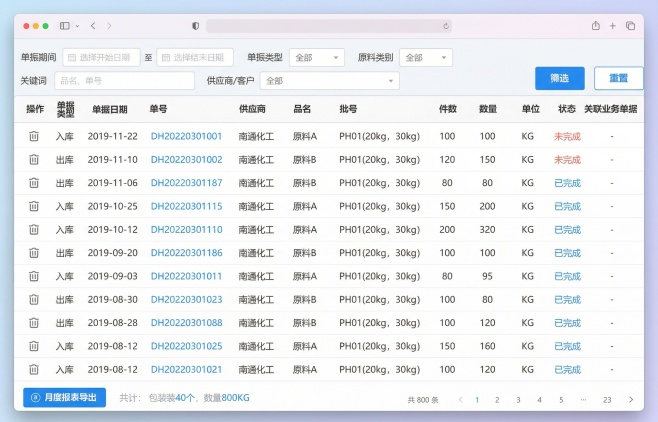Open order link DH20220301025
This screenshot has height=422, width=658.
186,346
